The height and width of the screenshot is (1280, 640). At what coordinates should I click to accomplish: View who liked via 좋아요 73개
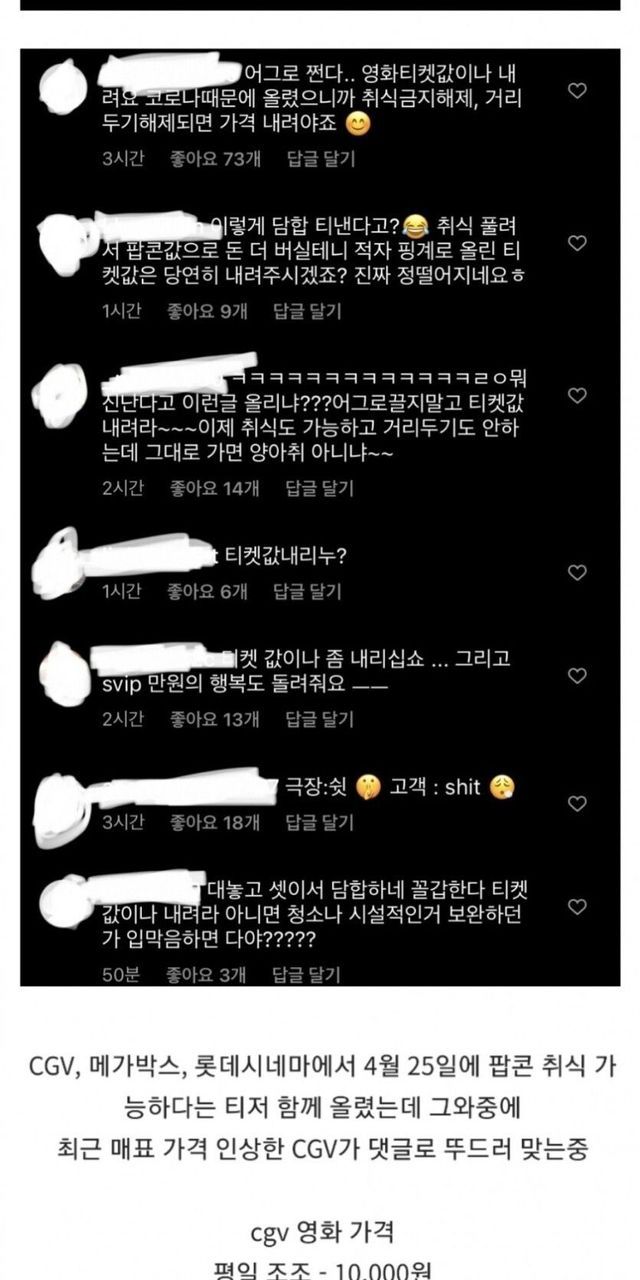213,158
